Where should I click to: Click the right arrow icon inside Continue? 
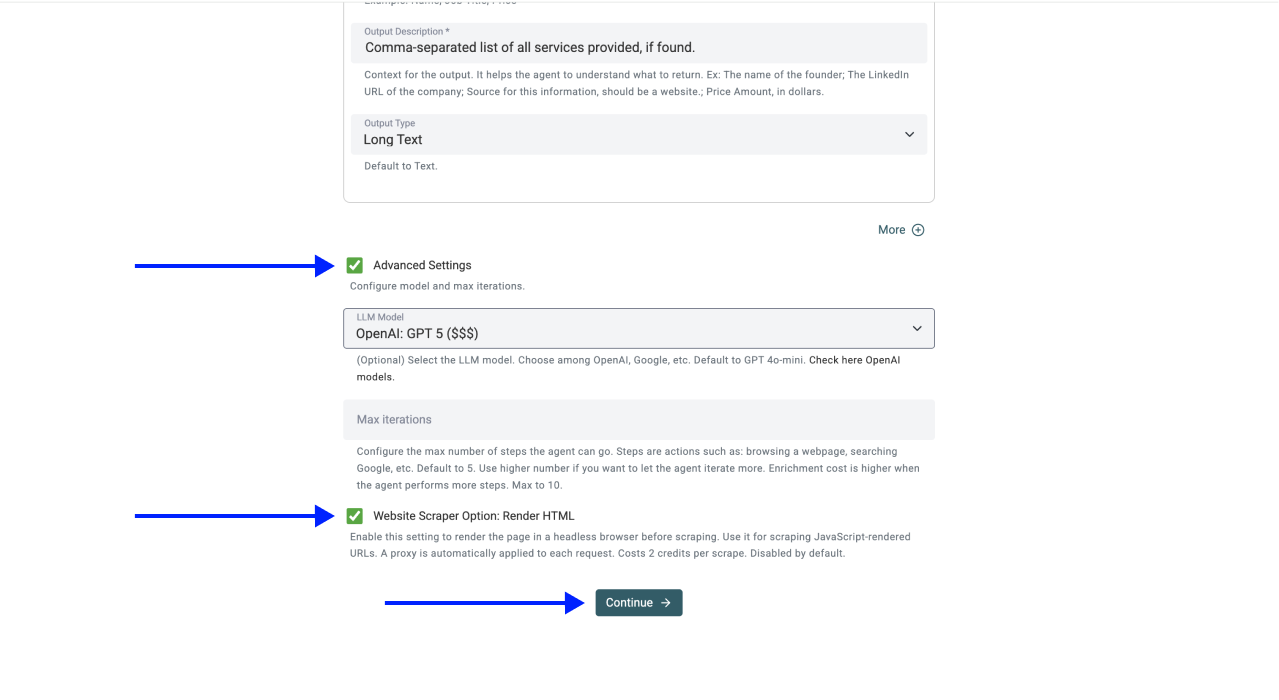point(666,603)
